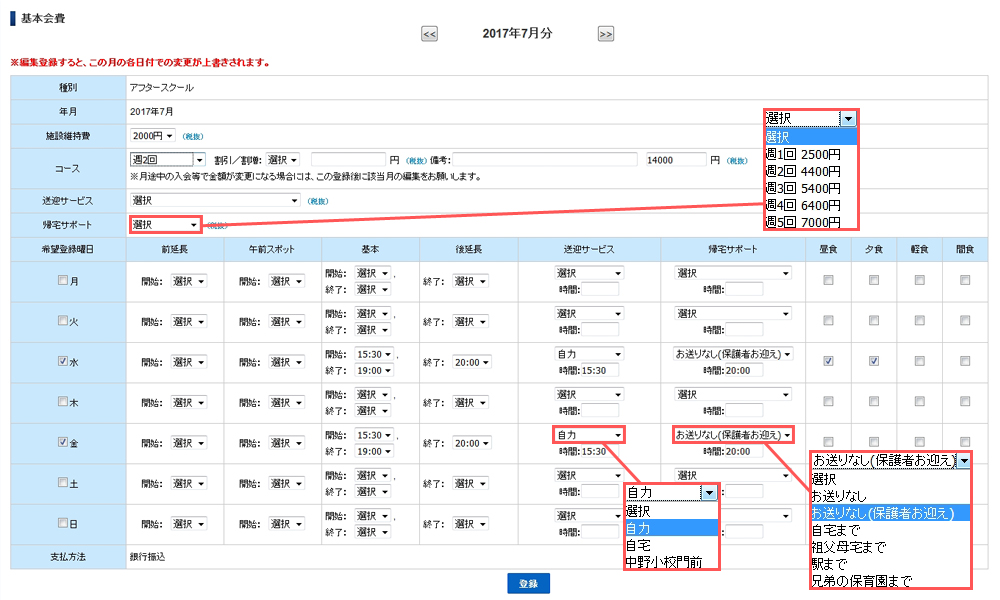Click the 登録 submit button
This screenshot has height=600, width=1000.
coord(528,583)
